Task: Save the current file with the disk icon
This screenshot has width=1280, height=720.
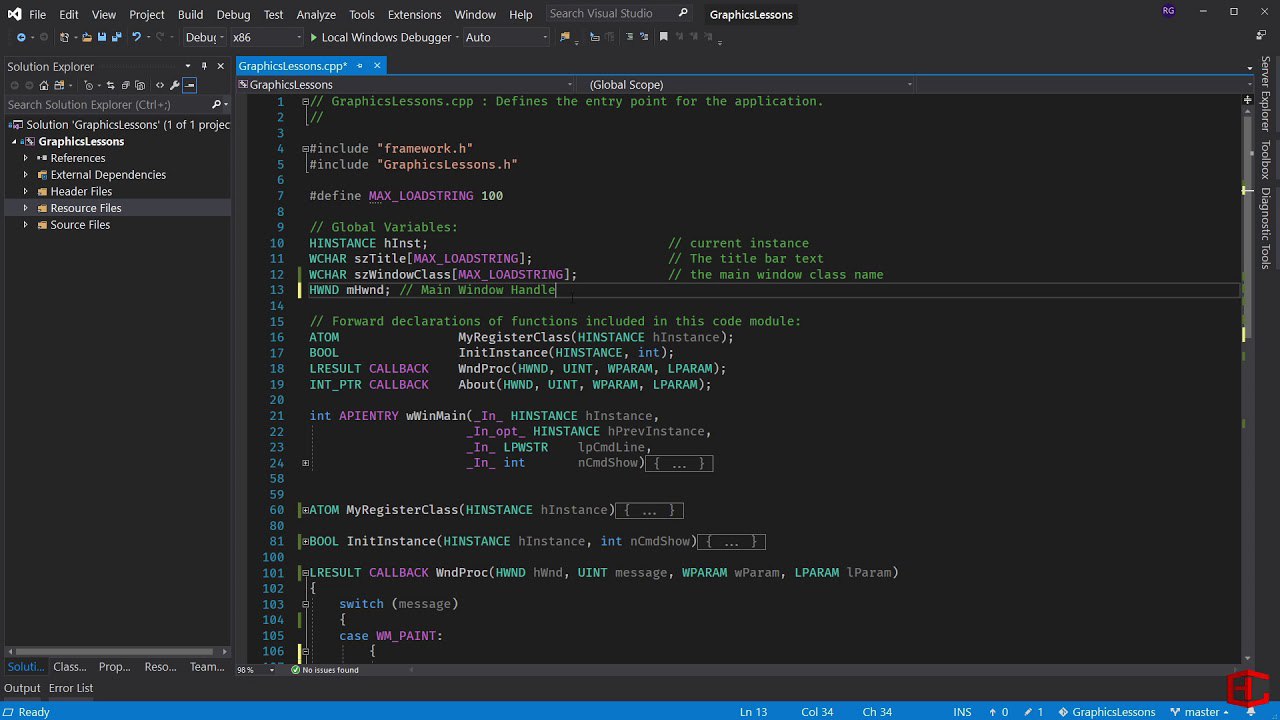Action: coord(102,37)
